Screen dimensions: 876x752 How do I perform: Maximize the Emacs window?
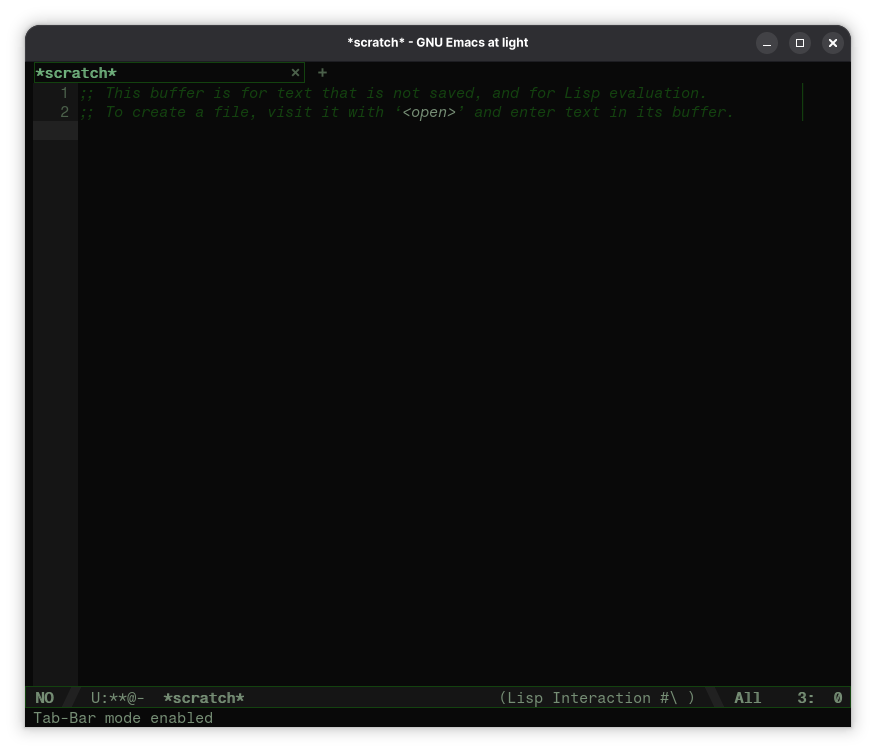pos(800,43)
